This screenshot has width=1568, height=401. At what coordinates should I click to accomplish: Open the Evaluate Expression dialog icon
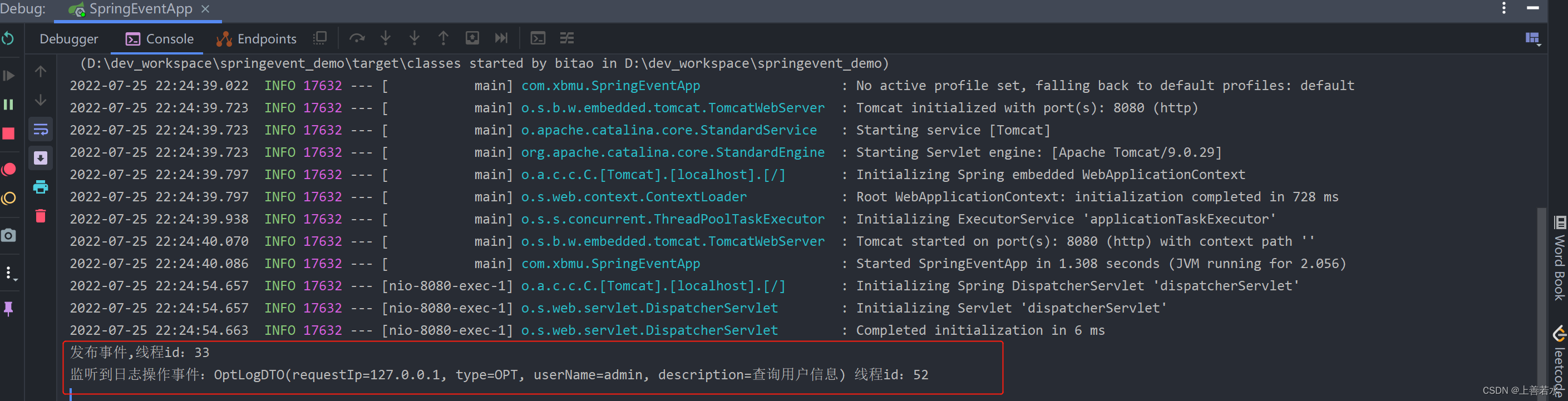(x=538, y=38)
